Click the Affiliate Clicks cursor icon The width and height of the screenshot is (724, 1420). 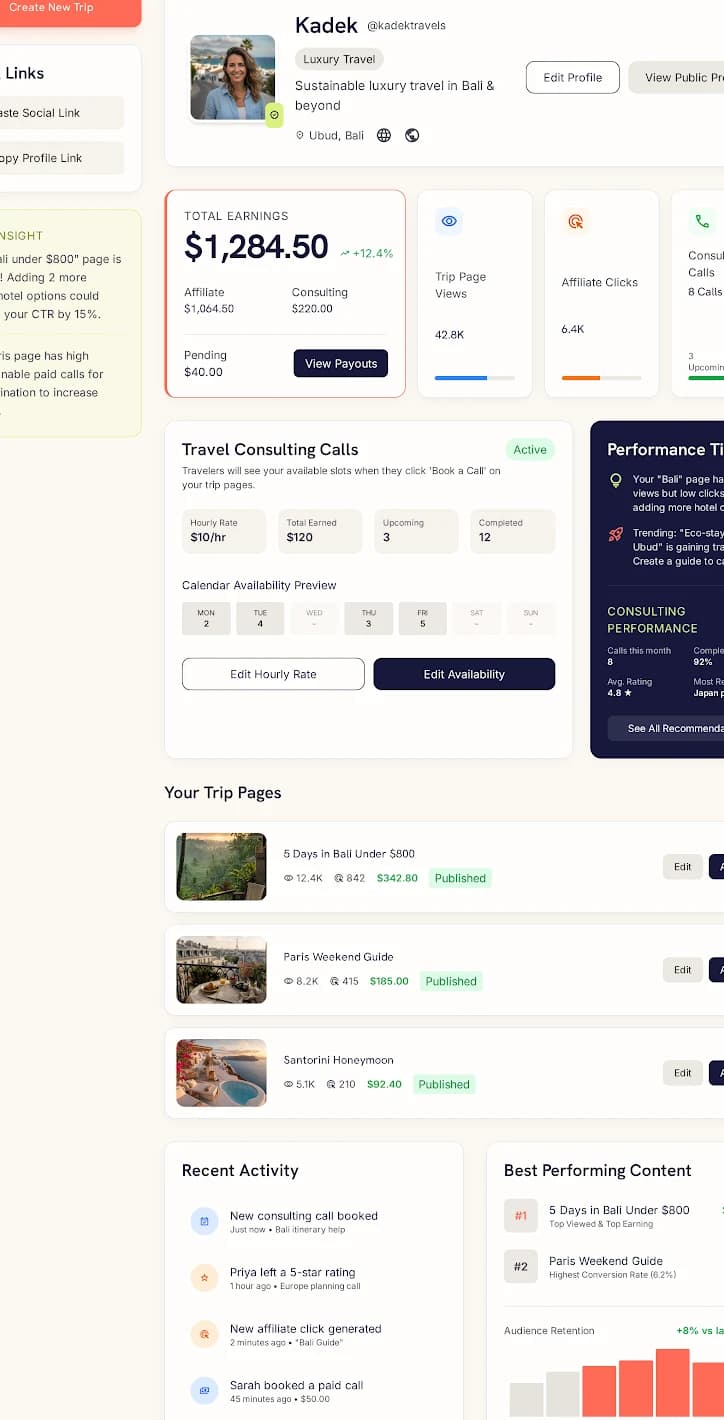point(575,221)
